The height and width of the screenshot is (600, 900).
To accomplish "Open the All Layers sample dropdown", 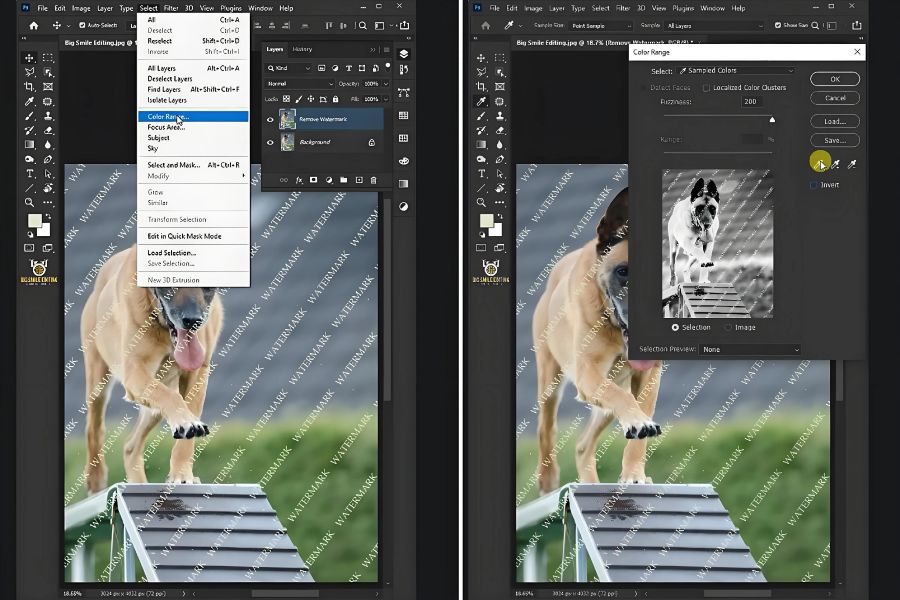I will click(x=715, y=26).
